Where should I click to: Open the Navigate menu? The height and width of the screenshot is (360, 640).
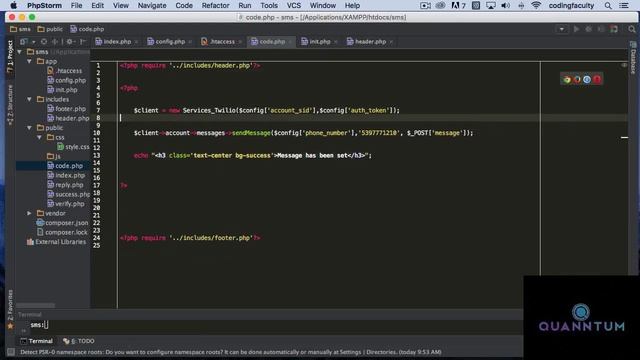pyautogui.click(x=152, y=5)
